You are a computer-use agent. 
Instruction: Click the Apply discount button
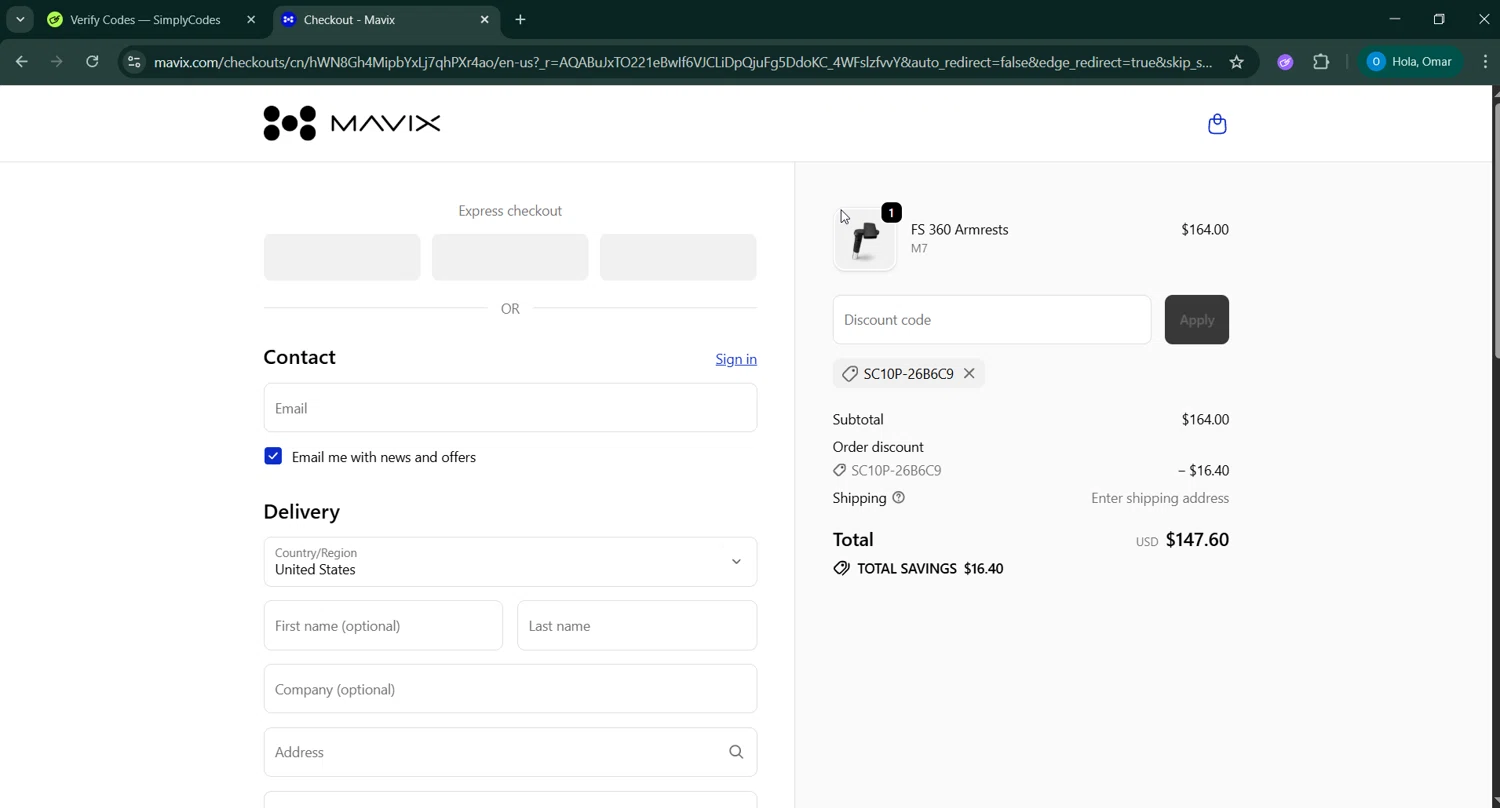1197,320
